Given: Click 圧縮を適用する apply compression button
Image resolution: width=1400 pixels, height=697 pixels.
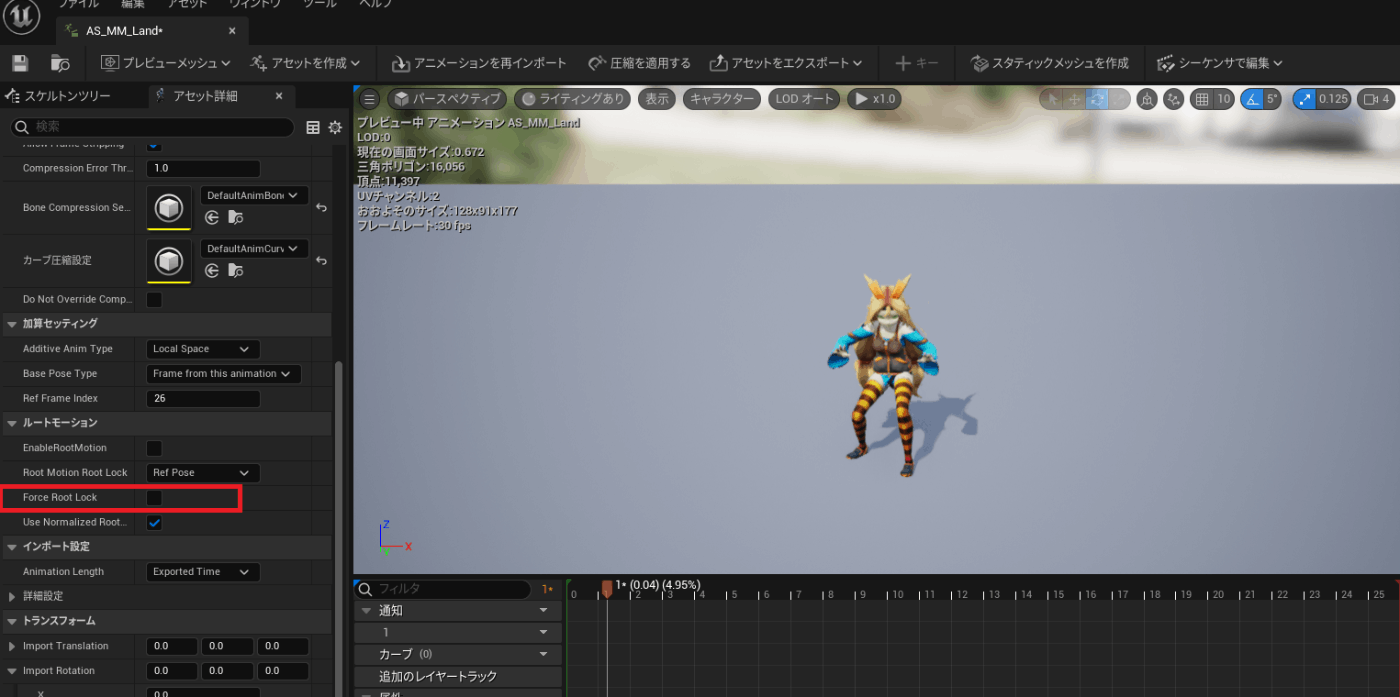Looking at the screenshot, I should pos(638,63).
